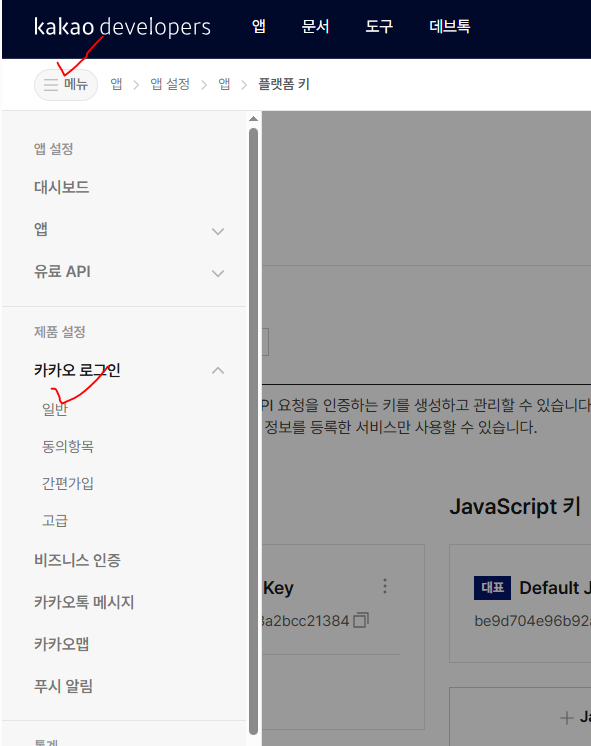Open three-dot options on Key card
The width and height of the screenshot is (591, 746).
[385, 586]
